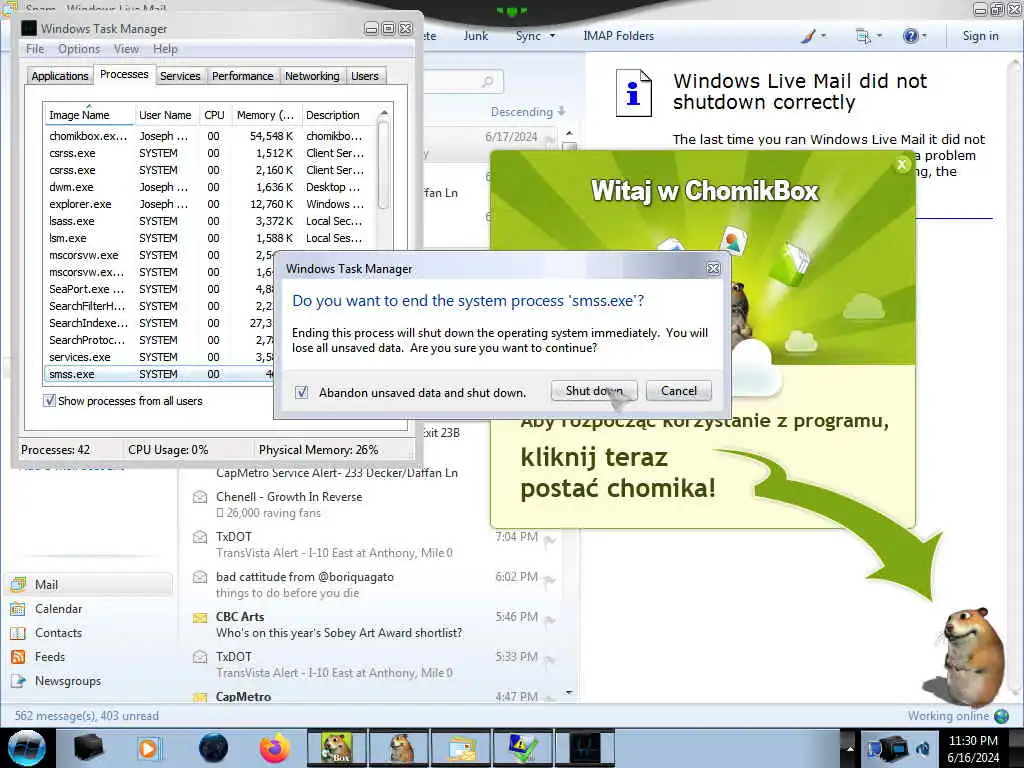1024x768 pixels.
Task: Open the security checkmark taskbar item
Action: pyautogui.click(x=523, y=748)
